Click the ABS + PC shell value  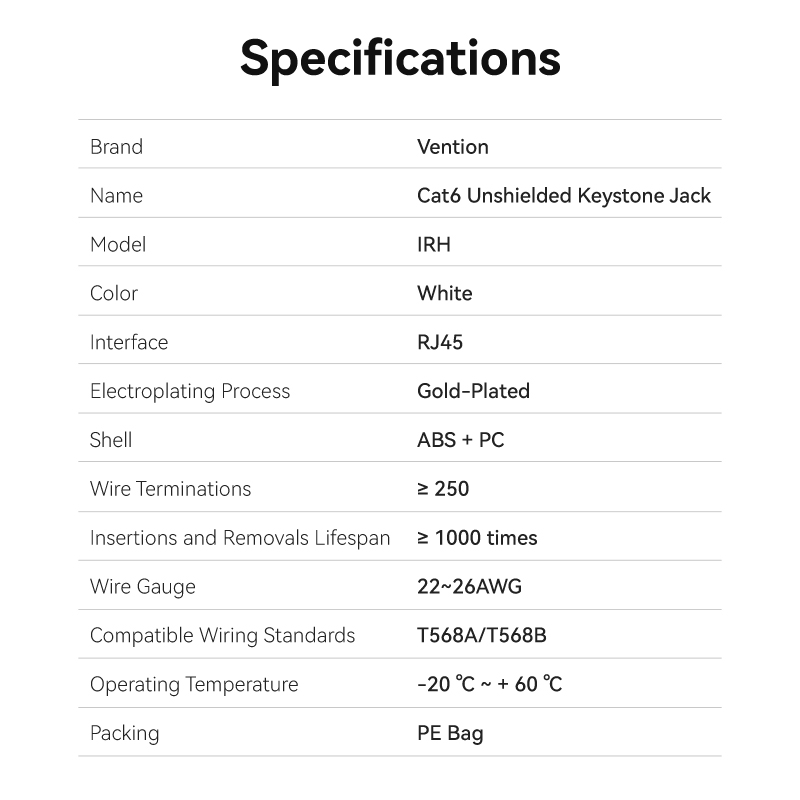(460, 440)
